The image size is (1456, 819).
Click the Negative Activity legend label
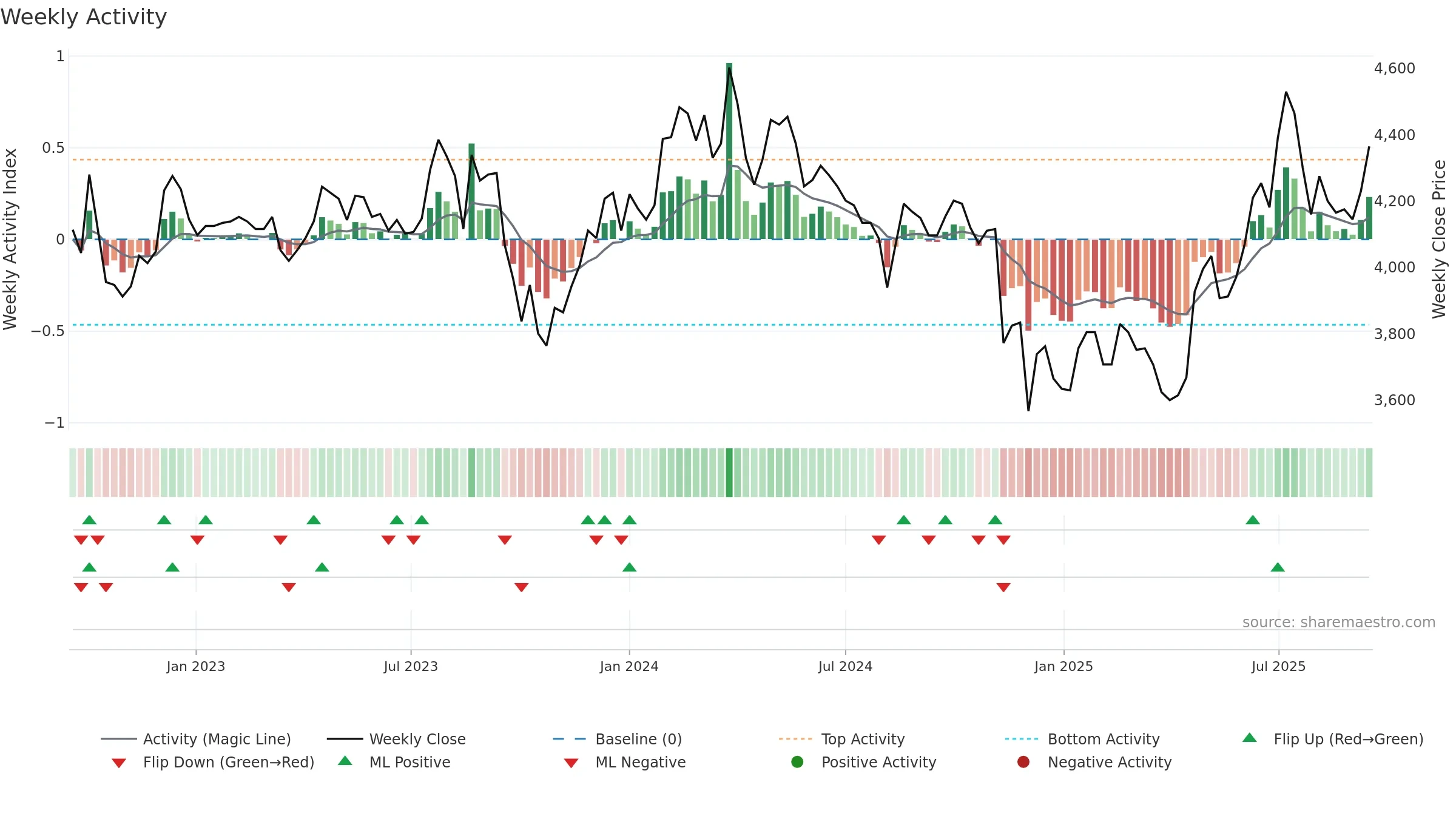coord(1109,762)
